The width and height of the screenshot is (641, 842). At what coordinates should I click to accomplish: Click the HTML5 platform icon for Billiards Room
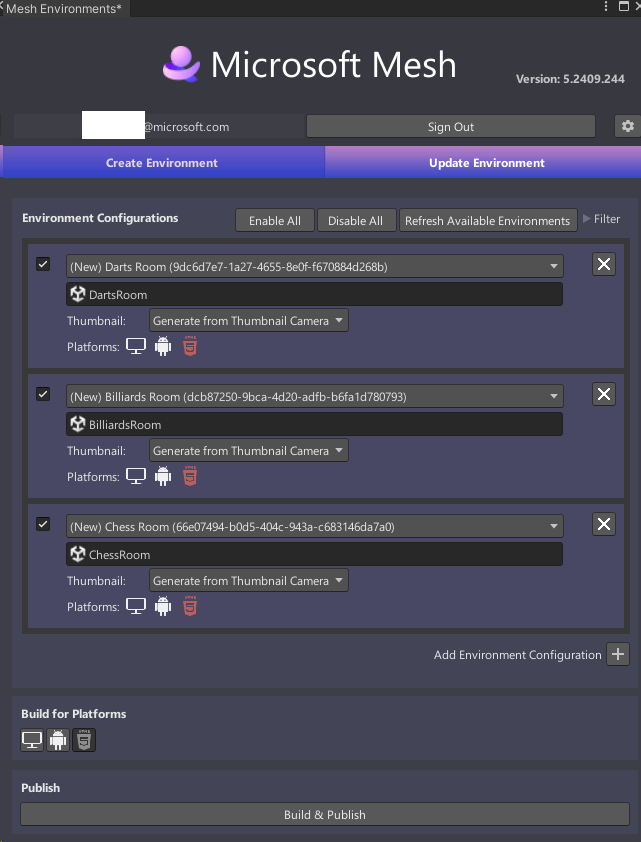190,476
